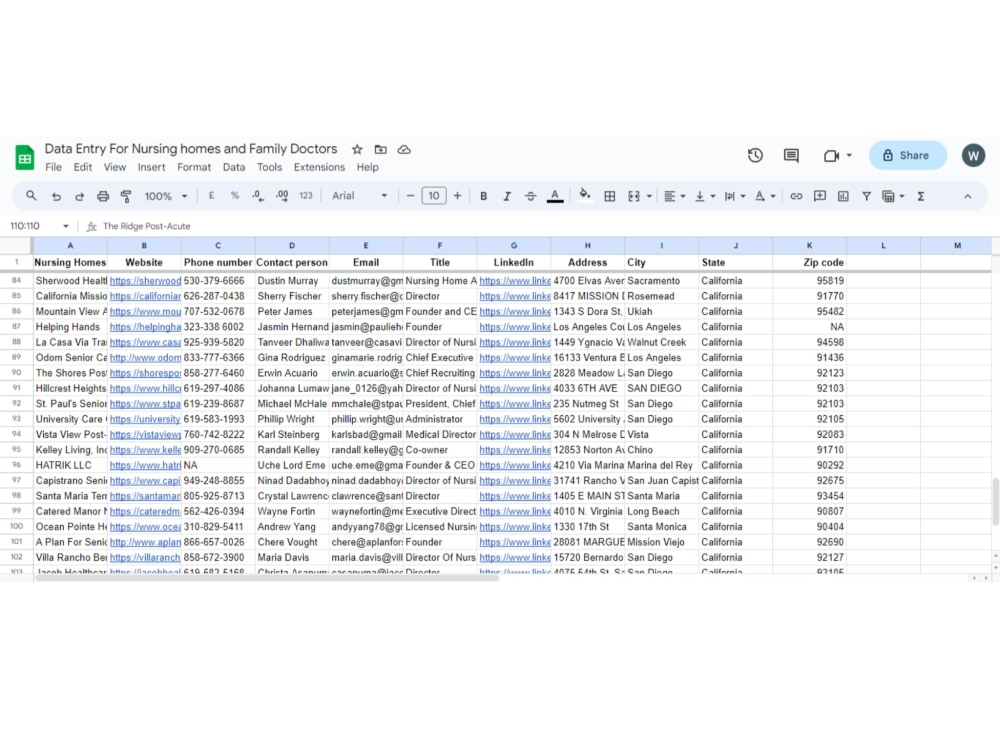Image resolution: width=1000 pixels, height=750 pixels.
Task: Open horizontal align dropdown
Action: (674, 196)
